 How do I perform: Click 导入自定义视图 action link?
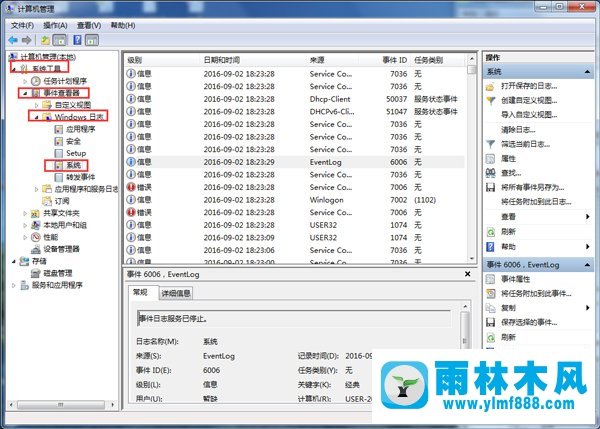pos(529,115)
